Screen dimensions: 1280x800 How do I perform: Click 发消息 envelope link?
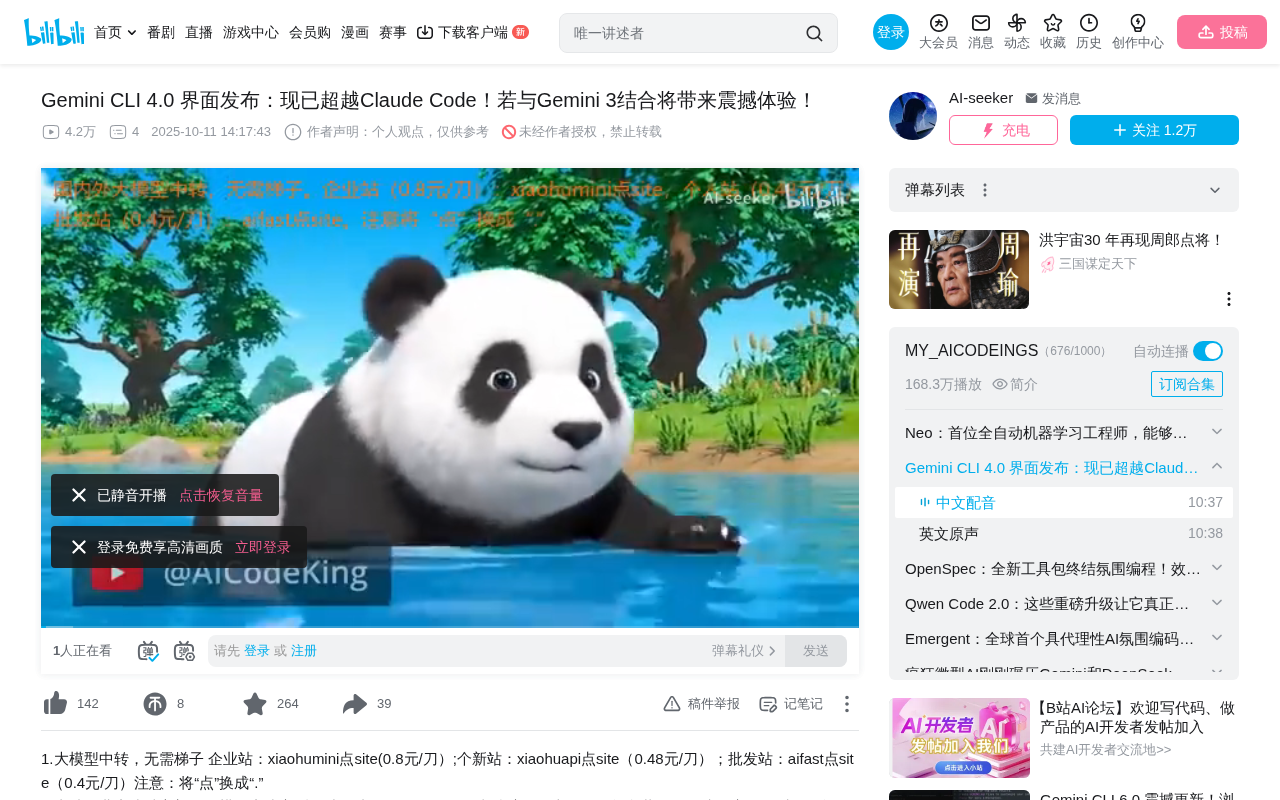click(x=1053, y=98)
